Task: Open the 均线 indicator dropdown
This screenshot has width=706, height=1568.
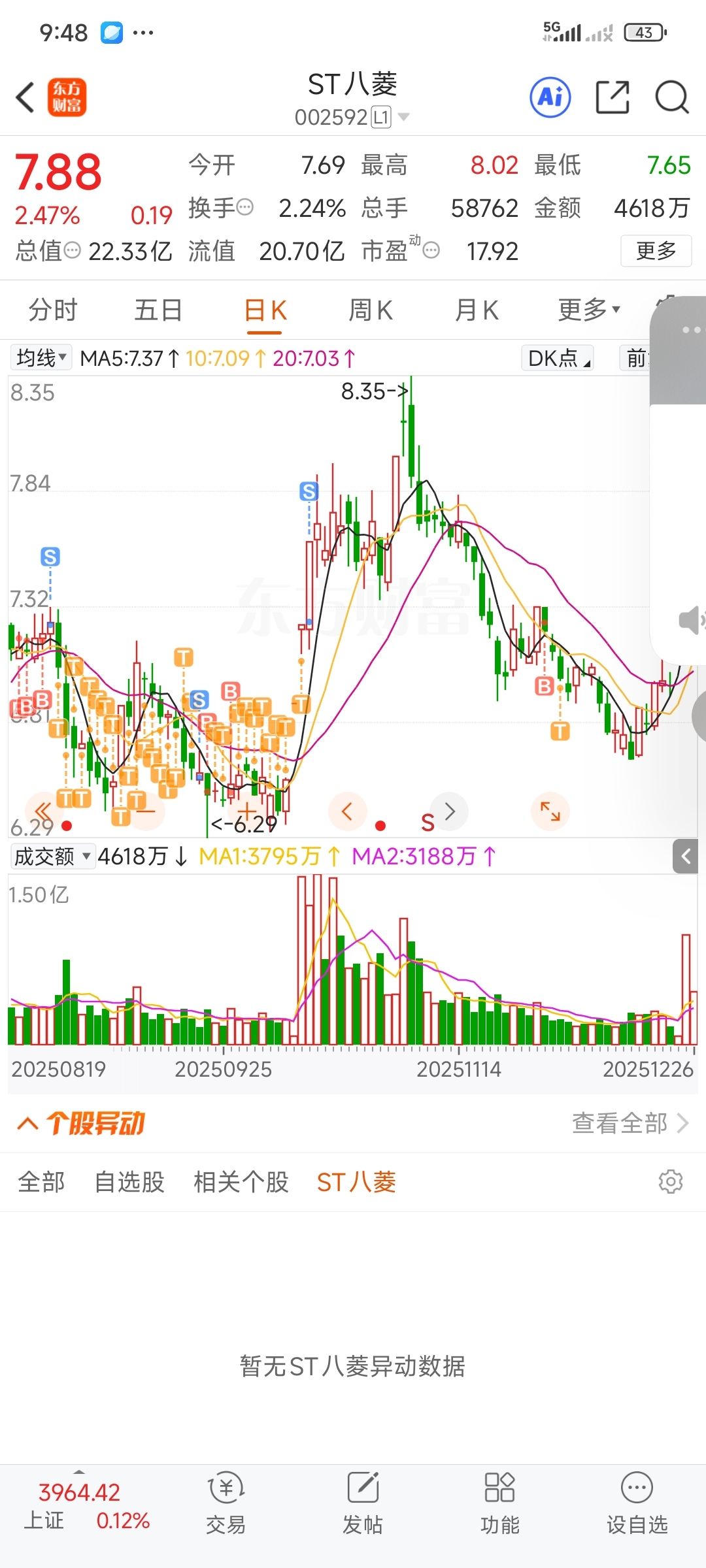Action: [x=42, y=357]
